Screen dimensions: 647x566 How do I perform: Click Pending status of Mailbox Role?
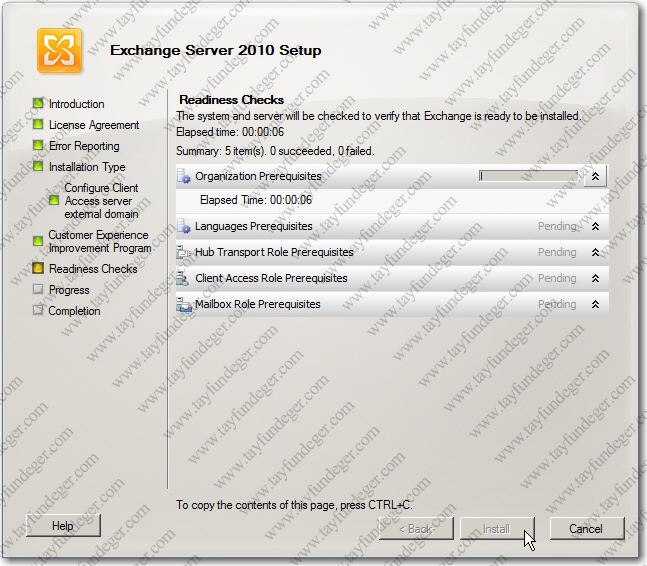557,304
